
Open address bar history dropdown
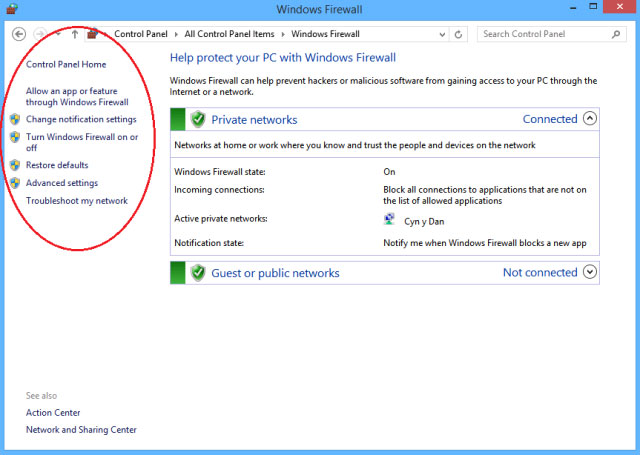coord(442,35)
